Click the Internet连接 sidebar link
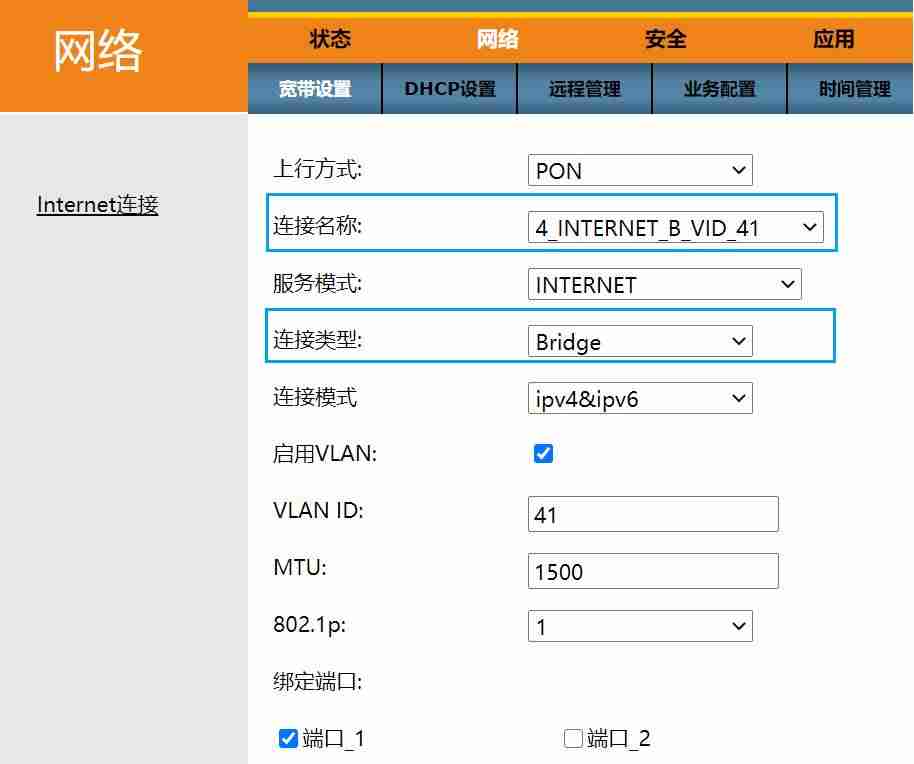This screenshot has width=914, height=764. point(97,205)
